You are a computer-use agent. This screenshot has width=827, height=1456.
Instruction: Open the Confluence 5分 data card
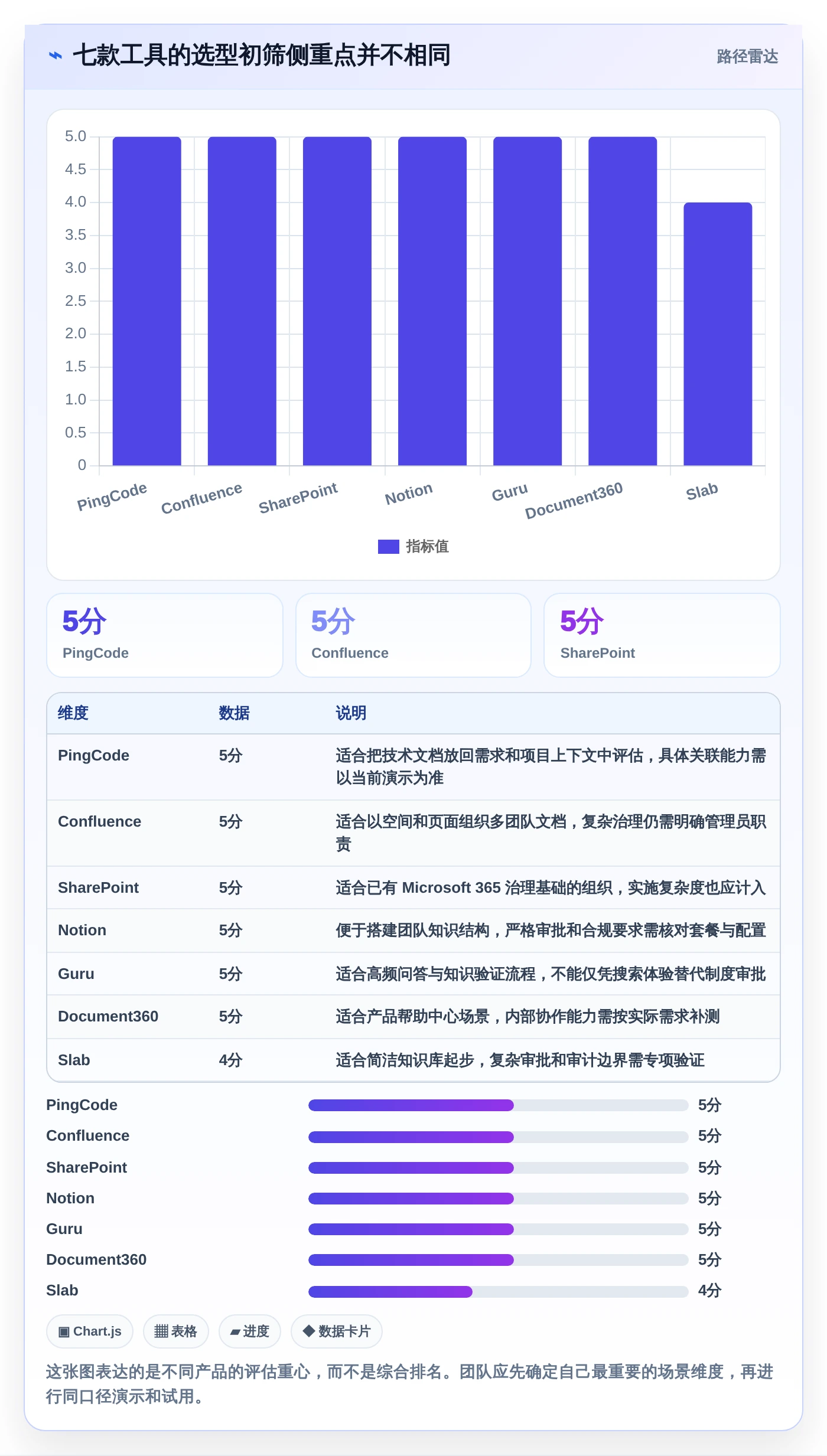(413, 635)
